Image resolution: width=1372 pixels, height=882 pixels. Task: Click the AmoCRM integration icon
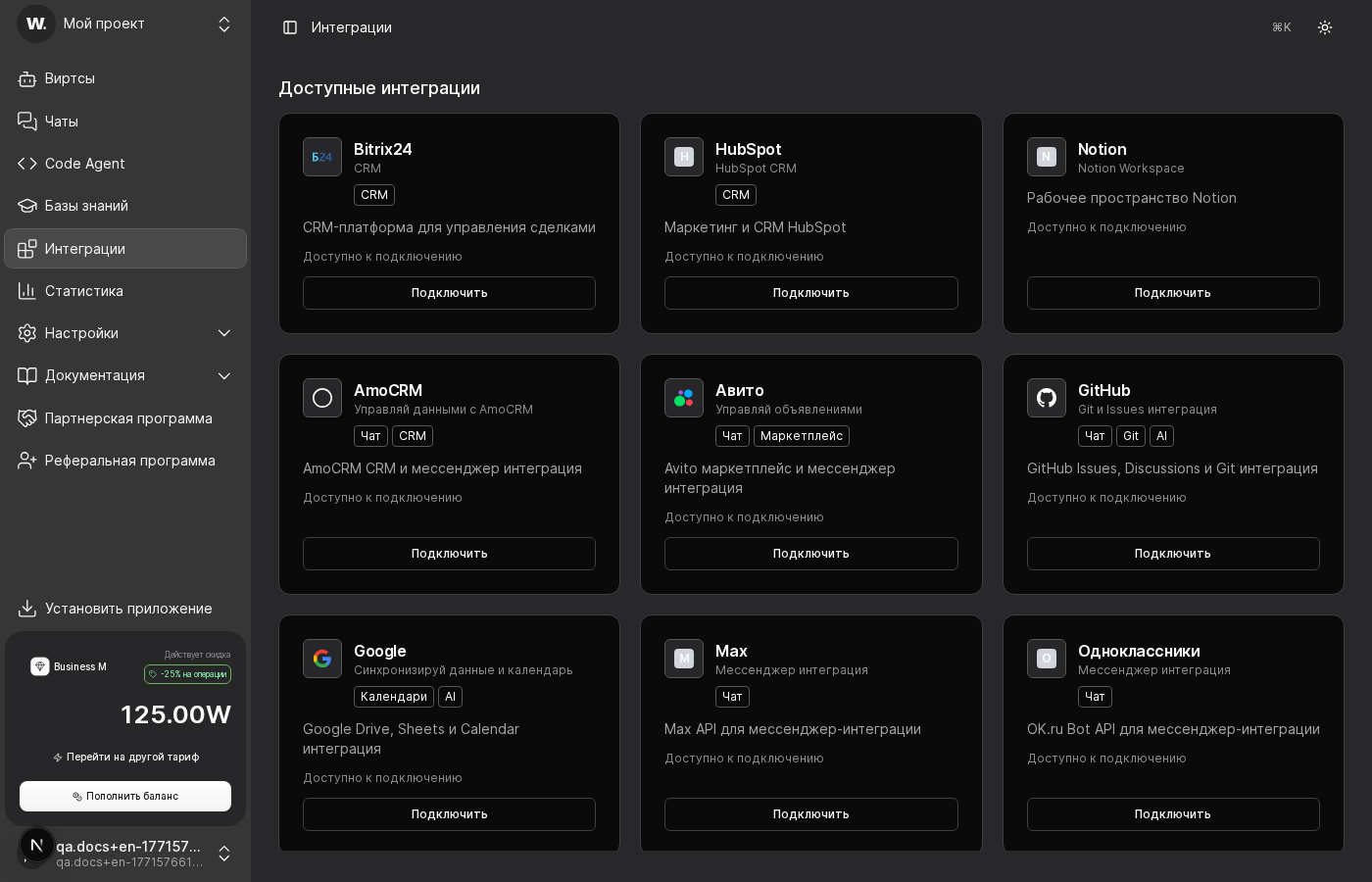tap(322, 398)
